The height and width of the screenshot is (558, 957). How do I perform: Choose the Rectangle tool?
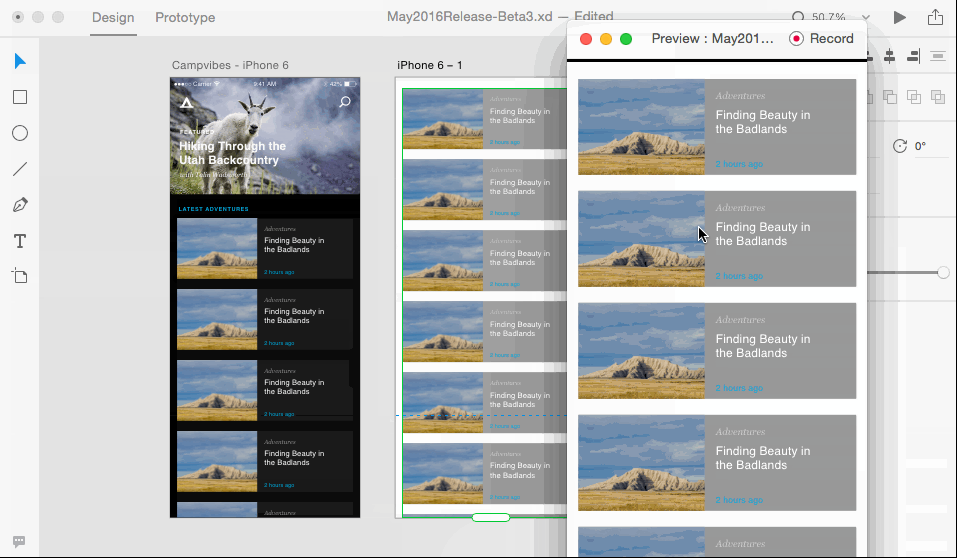pyautogui.click(x=20, y=97)
